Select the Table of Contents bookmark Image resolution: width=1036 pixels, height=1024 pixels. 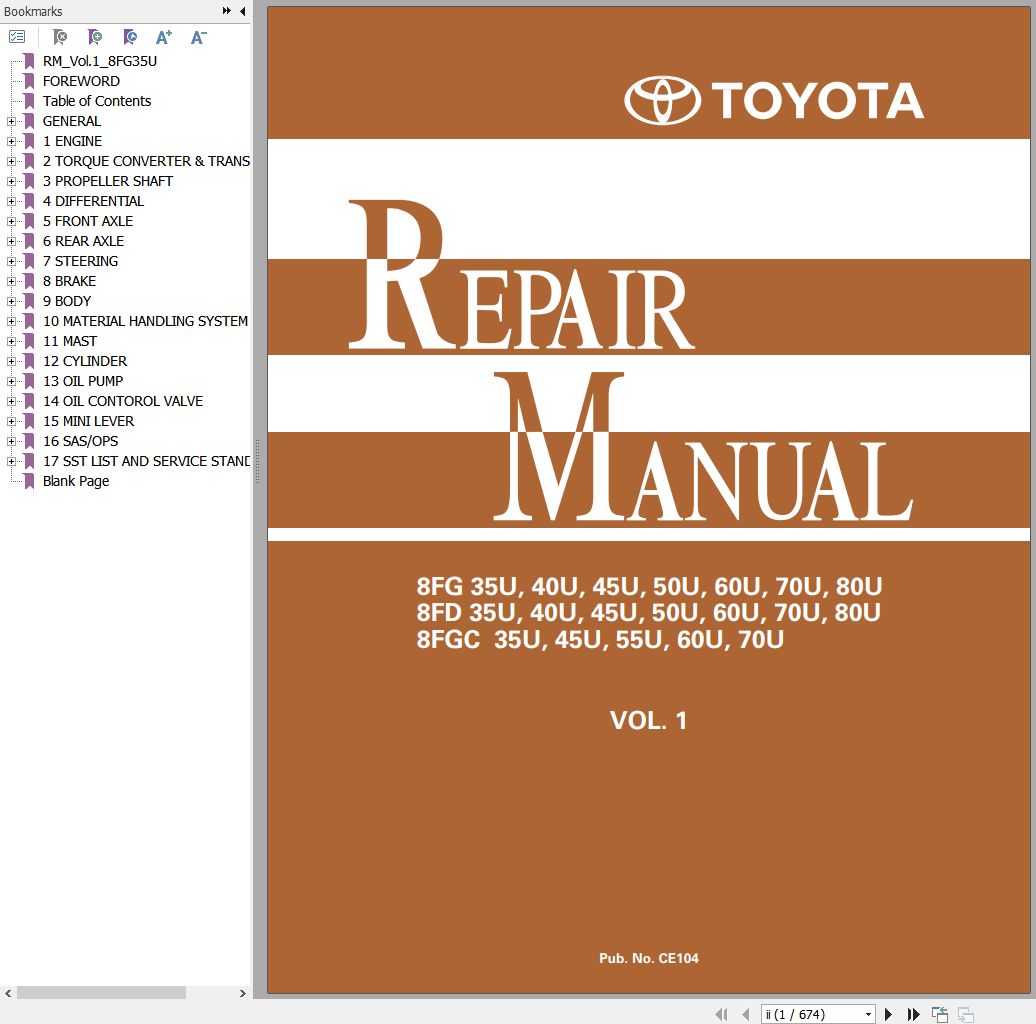[97, 101]
